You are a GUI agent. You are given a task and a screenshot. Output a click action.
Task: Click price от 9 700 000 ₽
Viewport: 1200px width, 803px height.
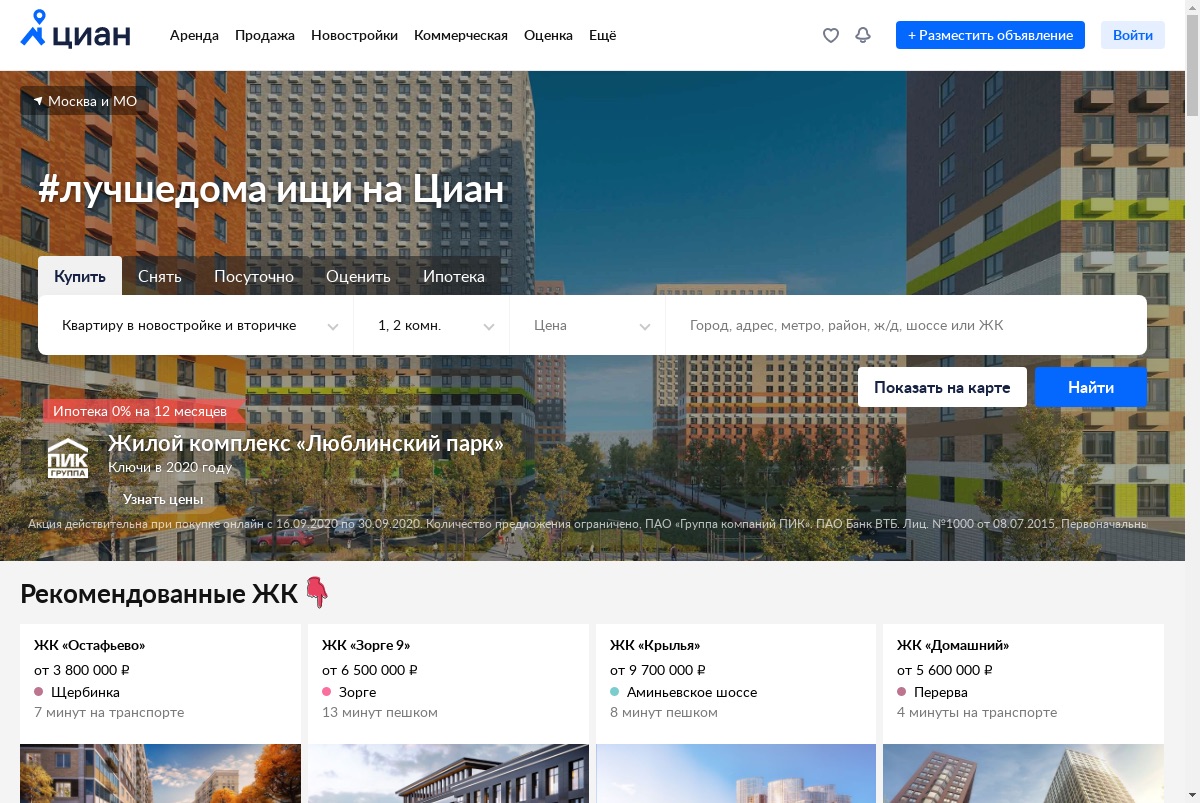(x=658, y=670)
